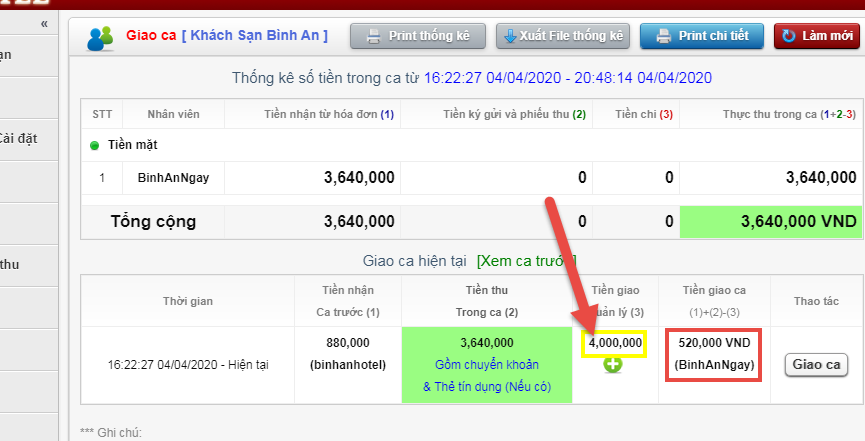The width and height of the screenshot is (865, 441).
Task: Click the Khách Sạn Bình An hotel name
Action: click(x=254, y=35)
